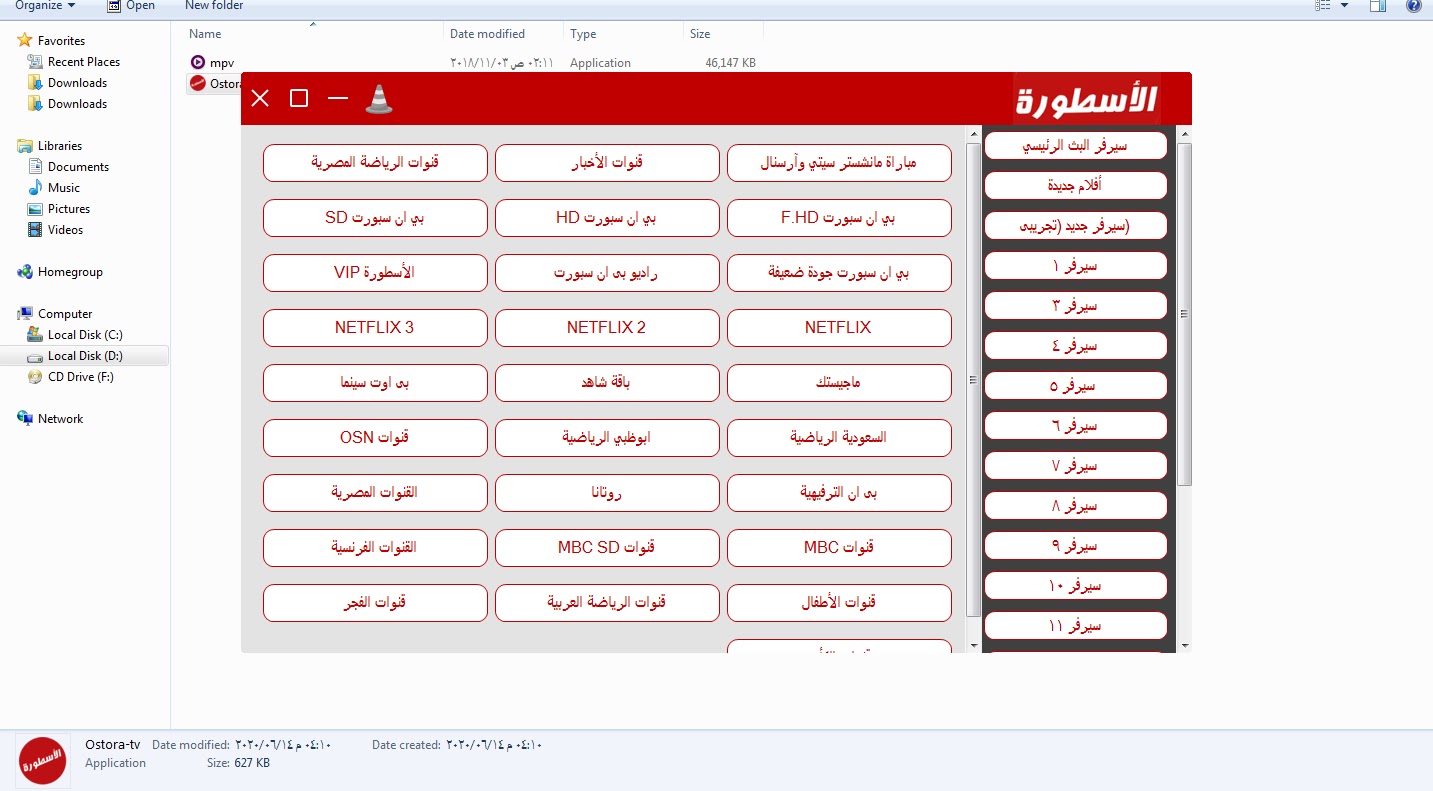Image resolution: width=1433 pixels, height=791 pixels.
Task: Click server list scroll-up arrow
Action: pos(1185,132)
